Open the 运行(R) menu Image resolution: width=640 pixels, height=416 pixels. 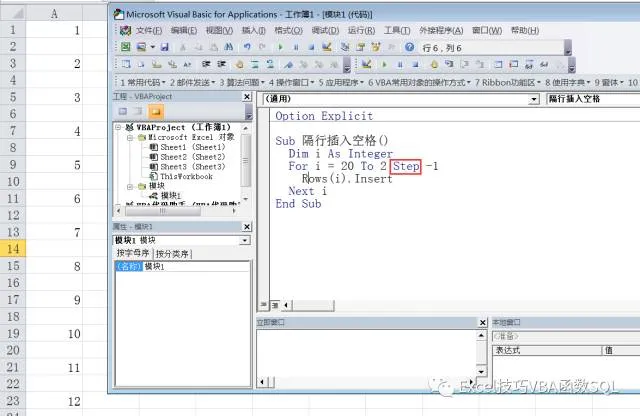pos(361,31)
